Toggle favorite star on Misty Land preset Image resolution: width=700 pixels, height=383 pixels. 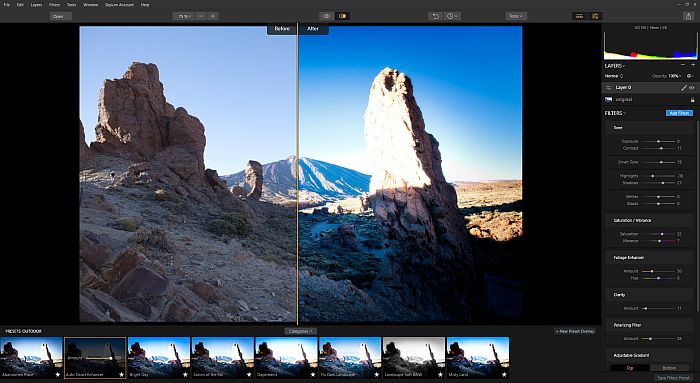click(504, 375)
